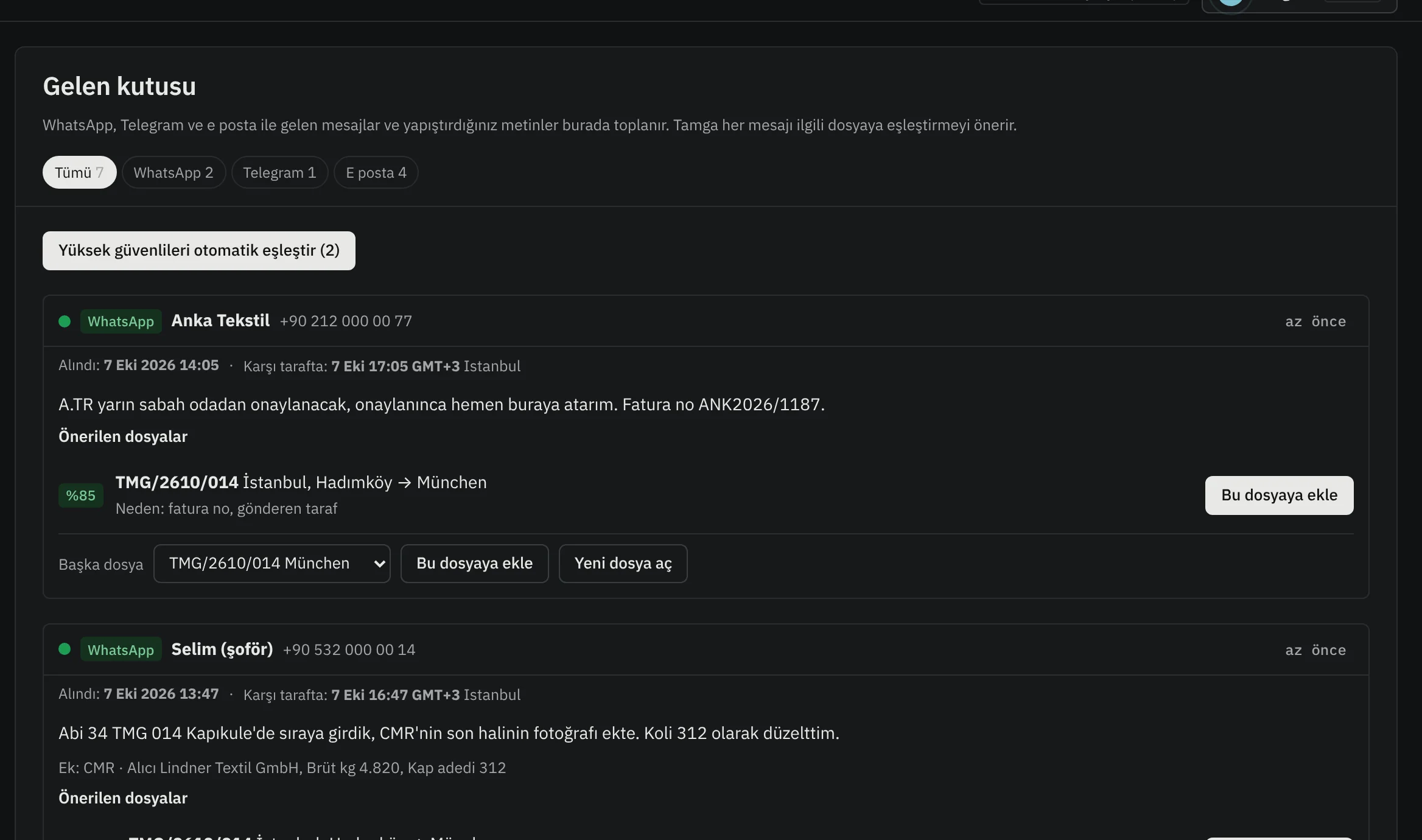Click the Başka dosya label
Image resolution: width=1422 pixels, height=840 pixels.
[100, 564]
